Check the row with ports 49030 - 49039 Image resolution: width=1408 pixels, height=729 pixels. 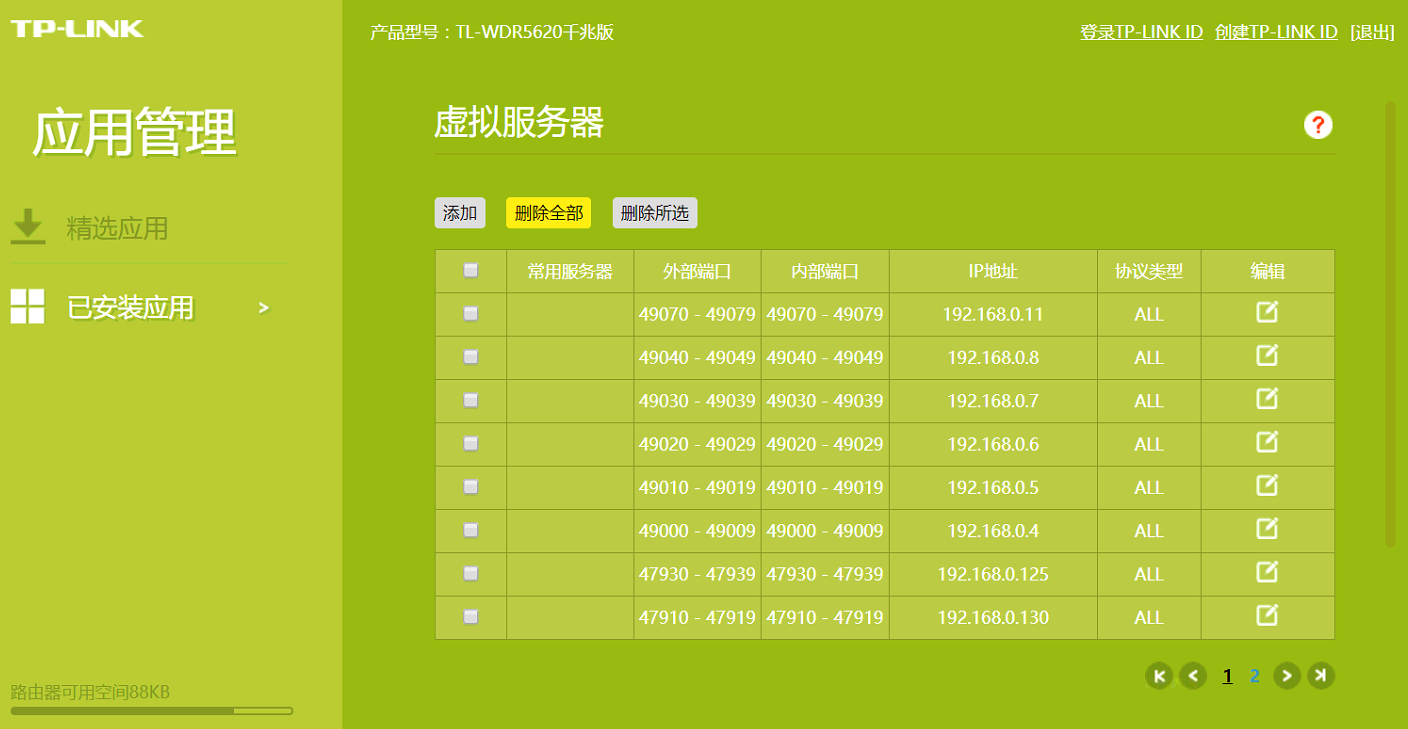tap(471, 400)
